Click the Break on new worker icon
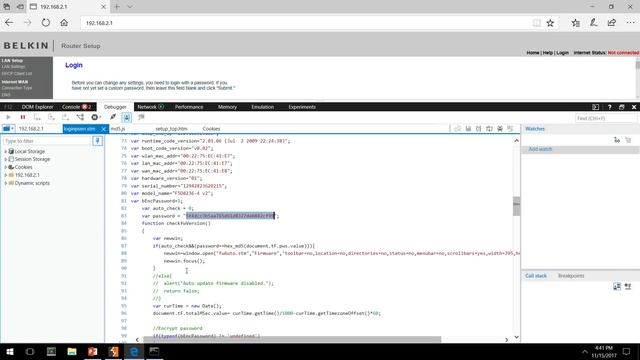640x360 pixels. (80, 118)
